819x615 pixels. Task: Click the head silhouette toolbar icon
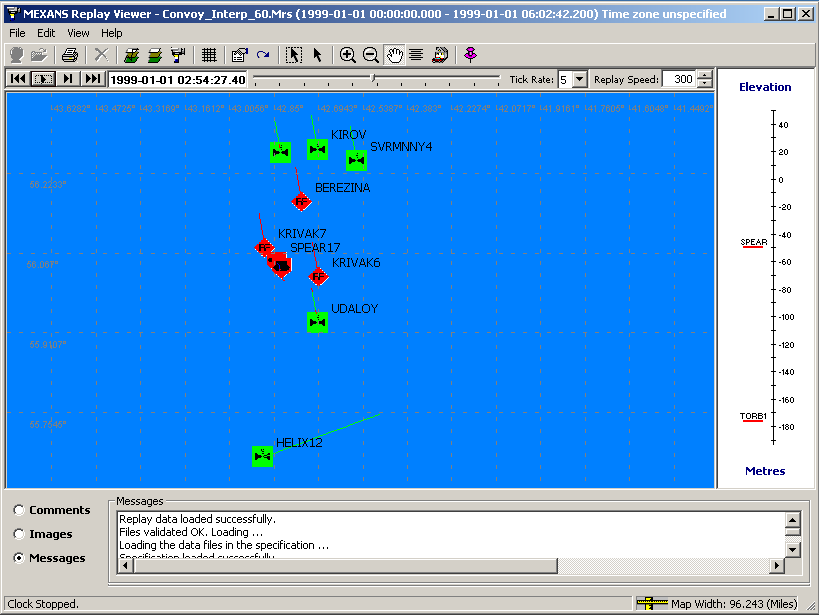tap(17, 55)
